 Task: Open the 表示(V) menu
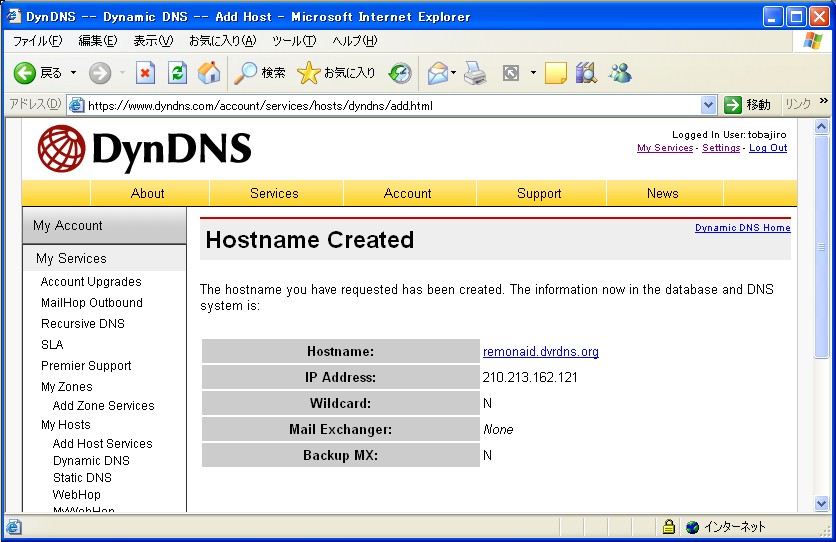point(153,41)
